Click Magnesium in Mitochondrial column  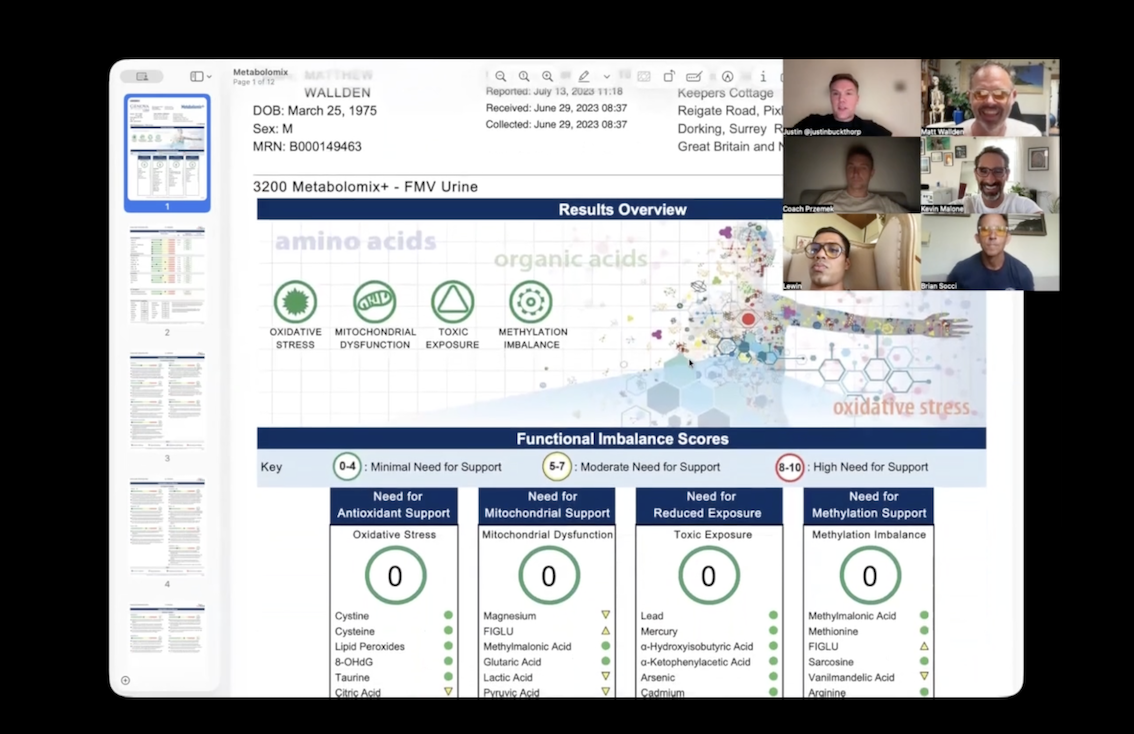[x=509, y=616]
